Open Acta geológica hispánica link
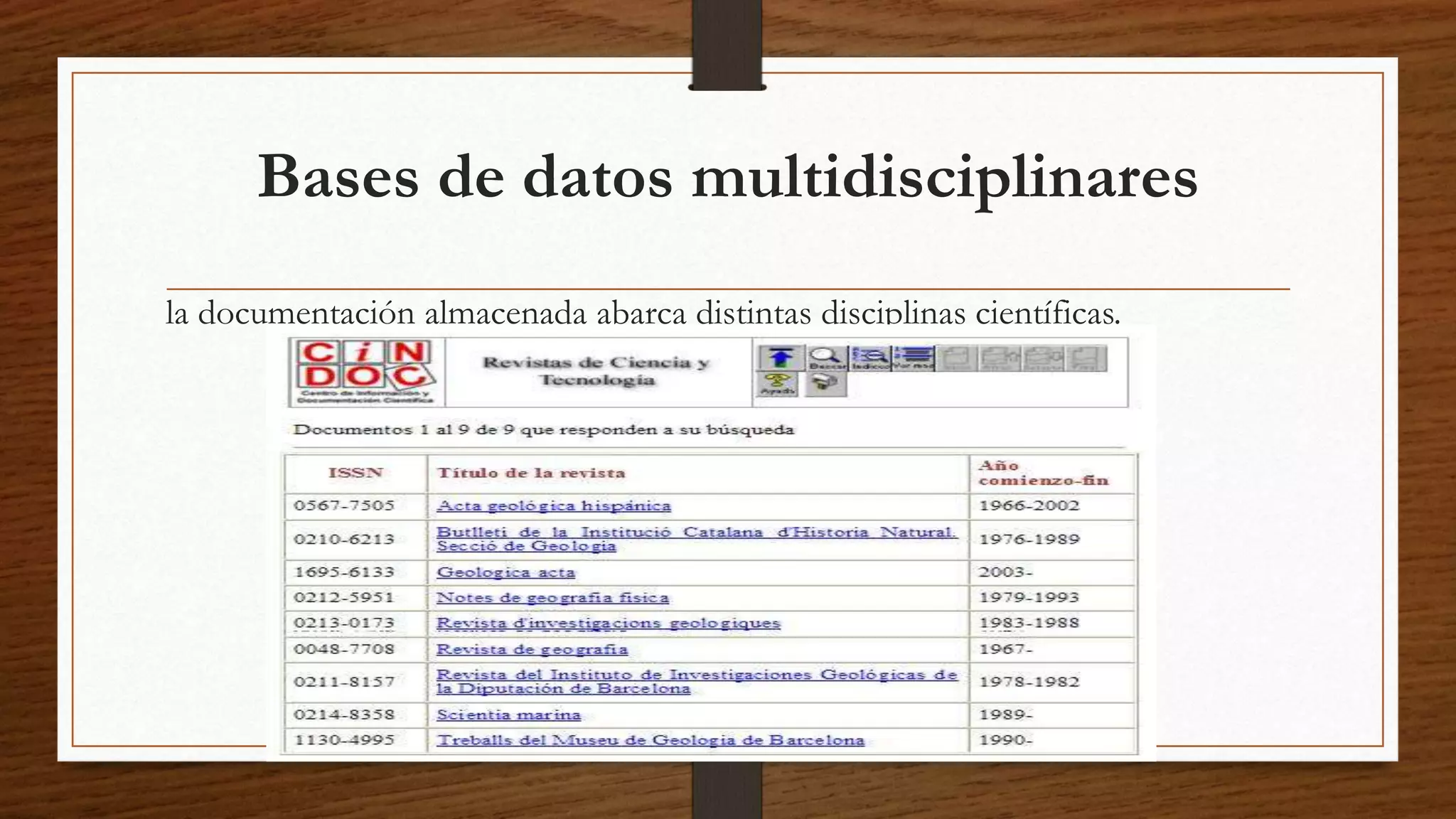 554,505
